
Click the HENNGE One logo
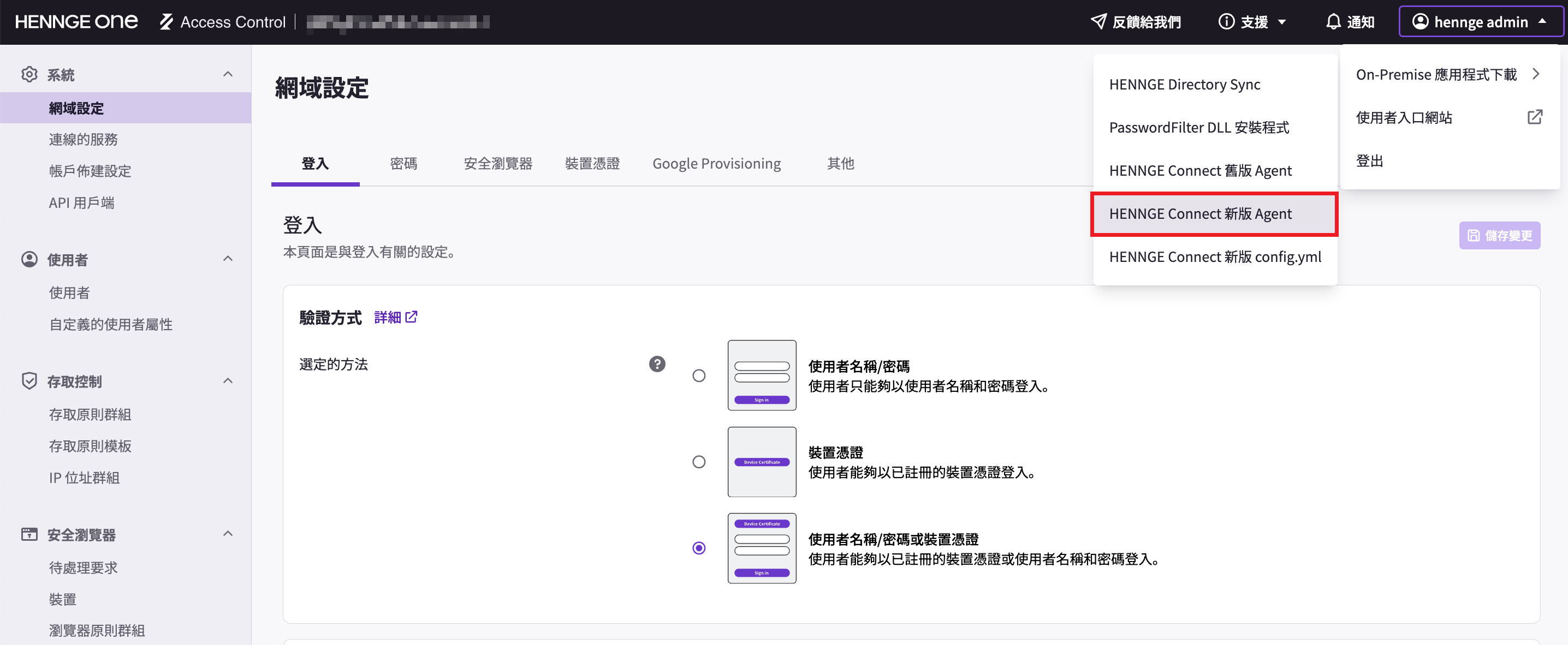tap(76, 22)
